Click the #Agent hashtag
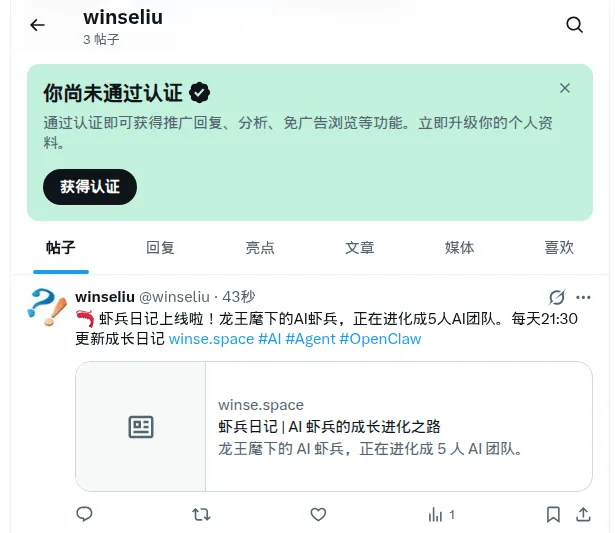 pyautogui.click(x=310, y=339)
